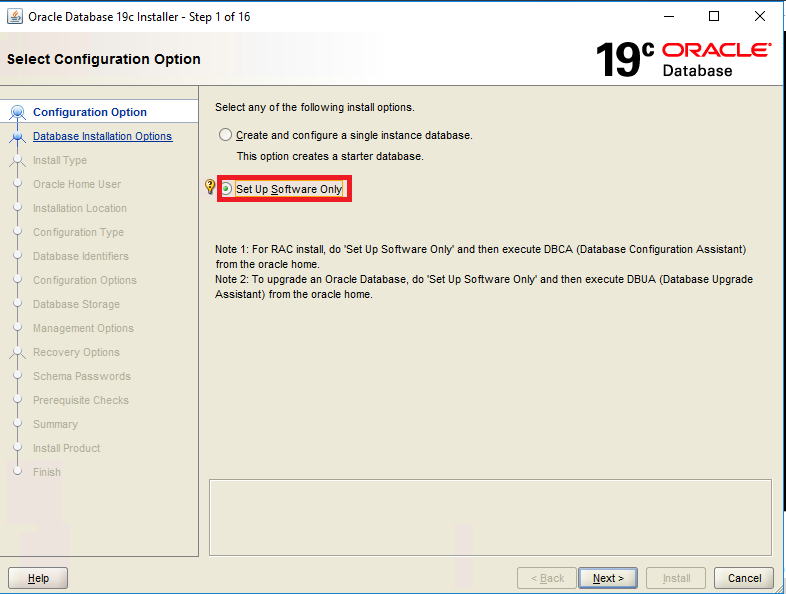Click the Java installer icon in title bar

coord(15,17)
